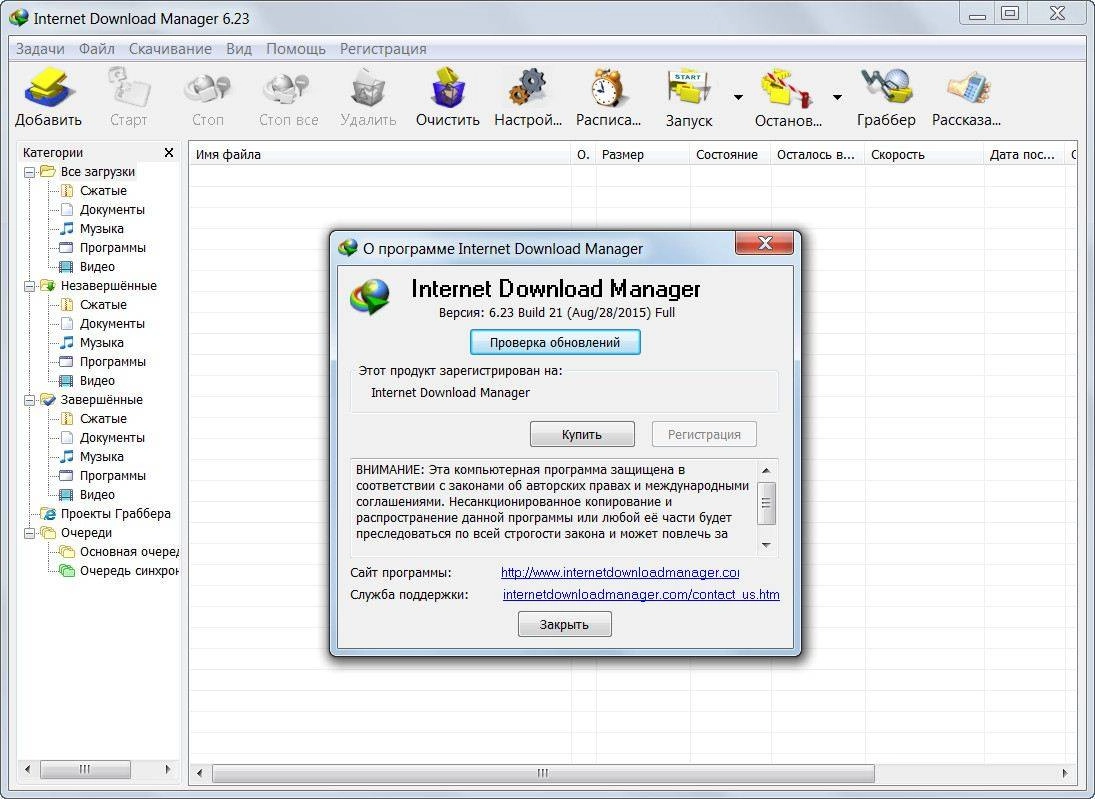Select Документы under Все загрузки

[x=112, y=210]
